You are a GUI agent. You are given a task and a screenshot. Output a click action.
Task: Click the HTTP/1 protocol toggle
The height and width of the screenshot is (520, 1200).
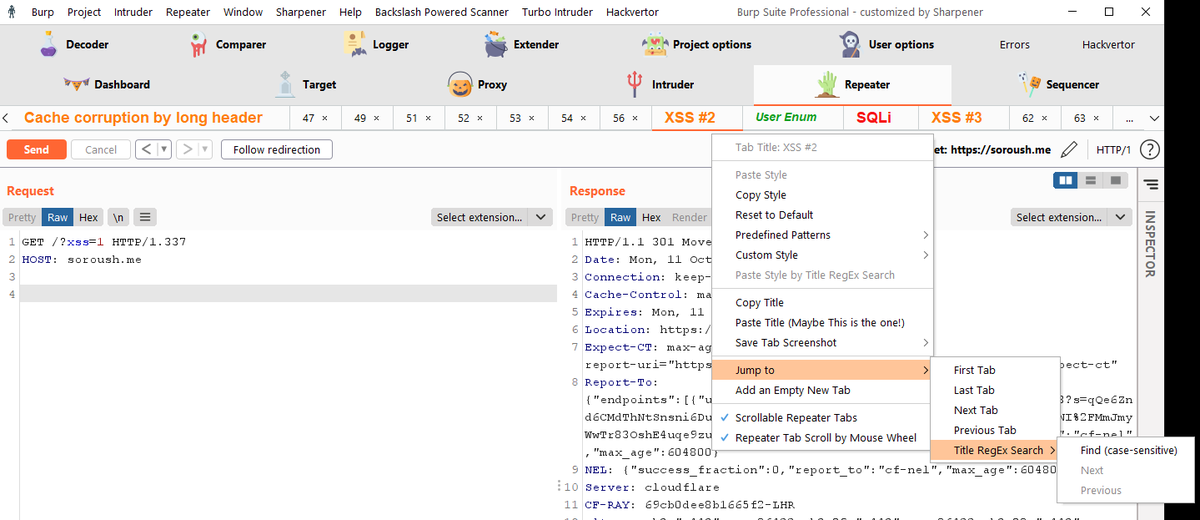[1113, 150]
